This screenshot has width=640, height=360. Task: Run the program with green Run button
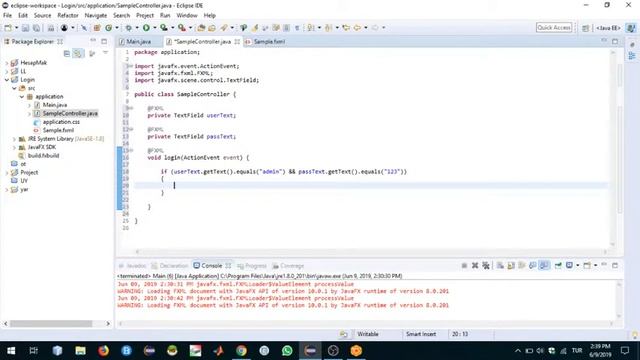pos(146,28)
